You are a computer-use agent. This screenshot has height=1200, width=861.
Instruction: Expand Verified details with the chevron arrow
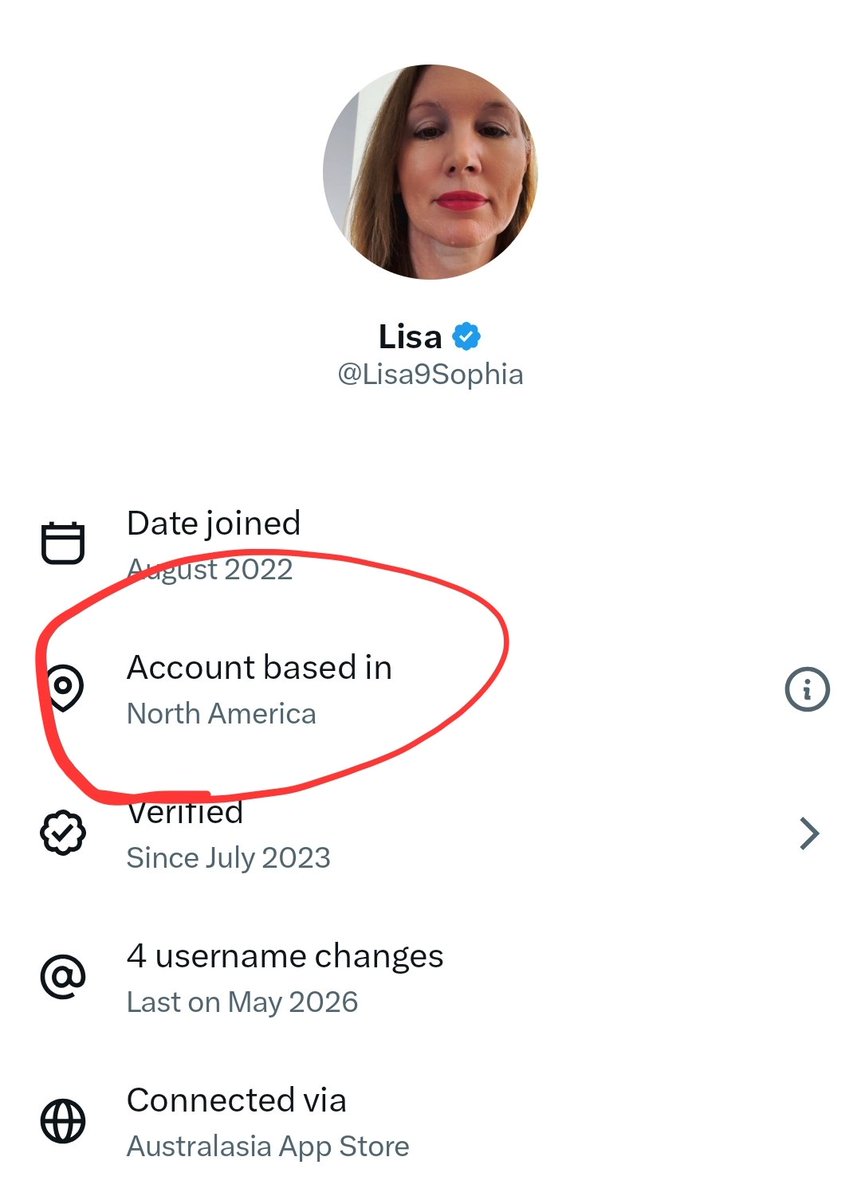click(x=810, y=833)
